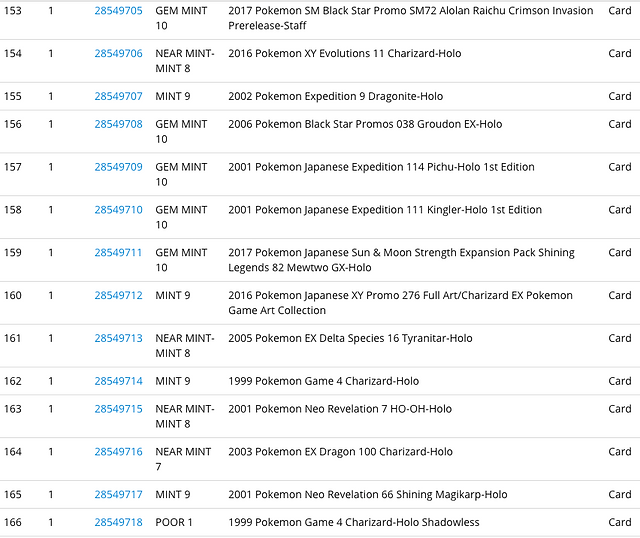Open cert number link 28549711

coord(118,253)
